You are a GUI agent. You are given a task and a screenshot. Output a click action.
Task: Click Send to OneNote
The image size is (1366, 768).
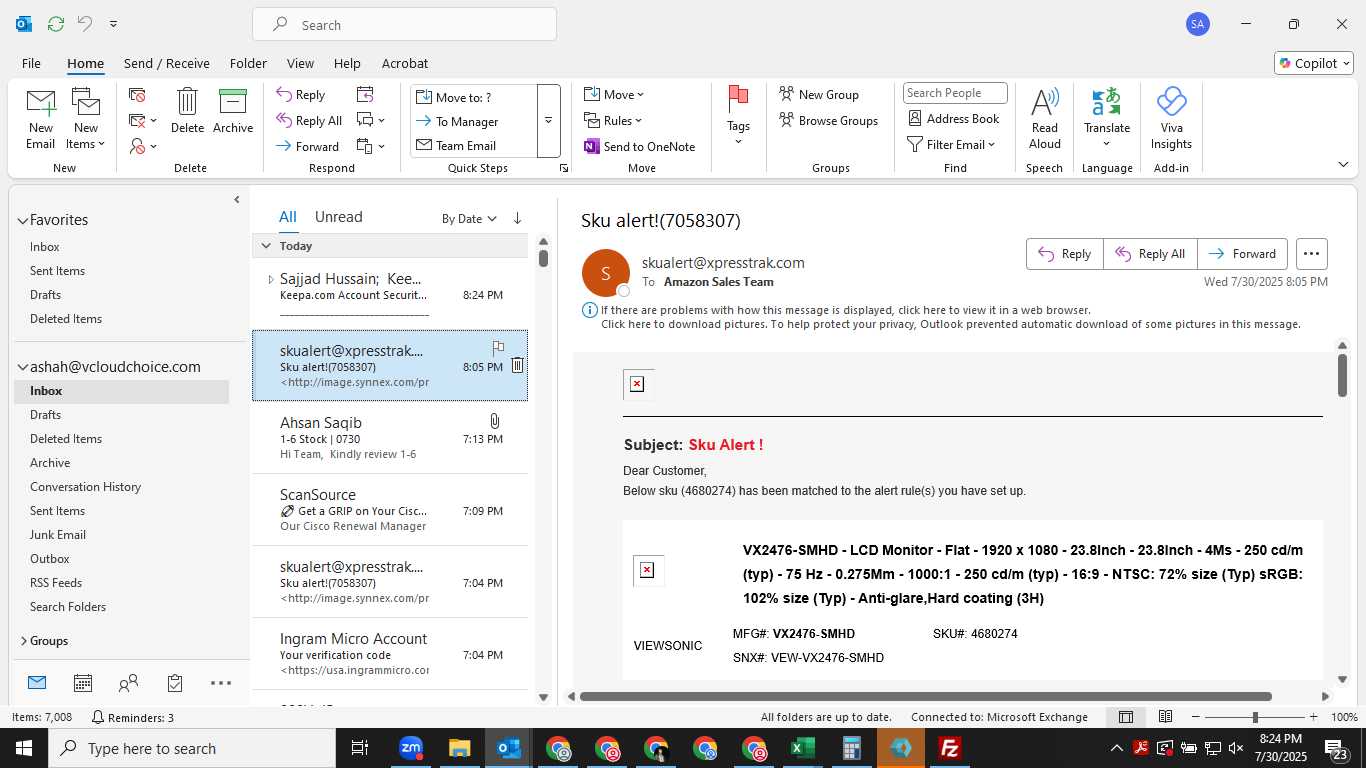(x=640, y=146)
